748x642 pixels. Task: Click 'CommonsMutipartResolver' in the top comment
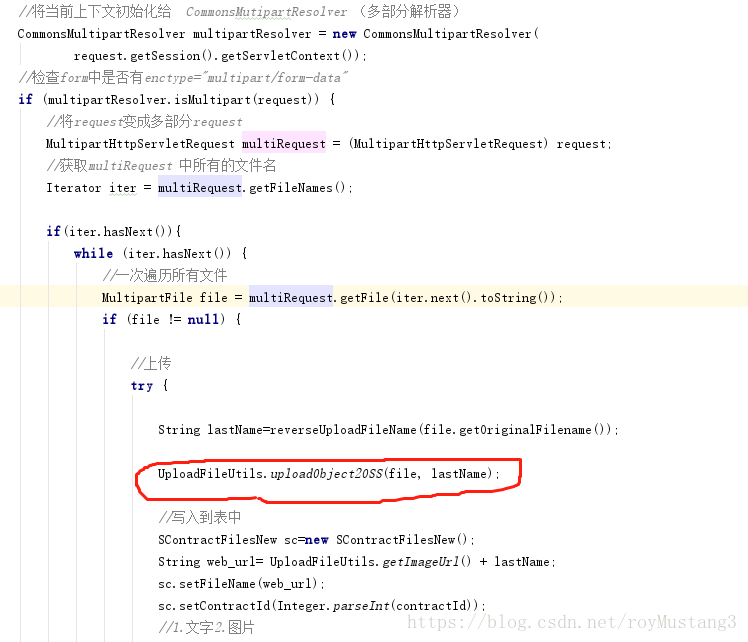[266, 12]
